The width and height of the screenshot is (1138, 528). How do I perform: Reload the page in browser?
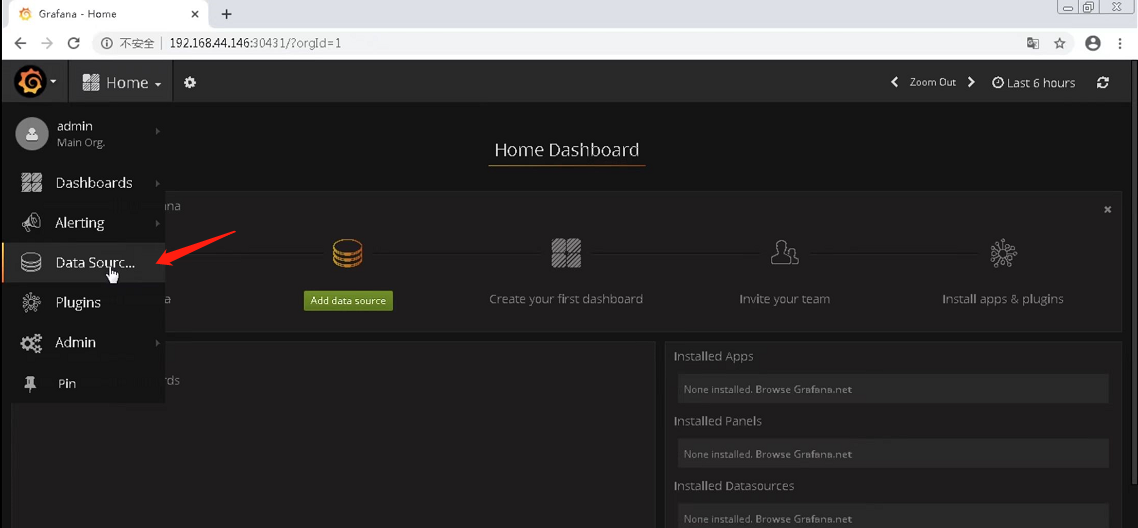pos(73,44)
